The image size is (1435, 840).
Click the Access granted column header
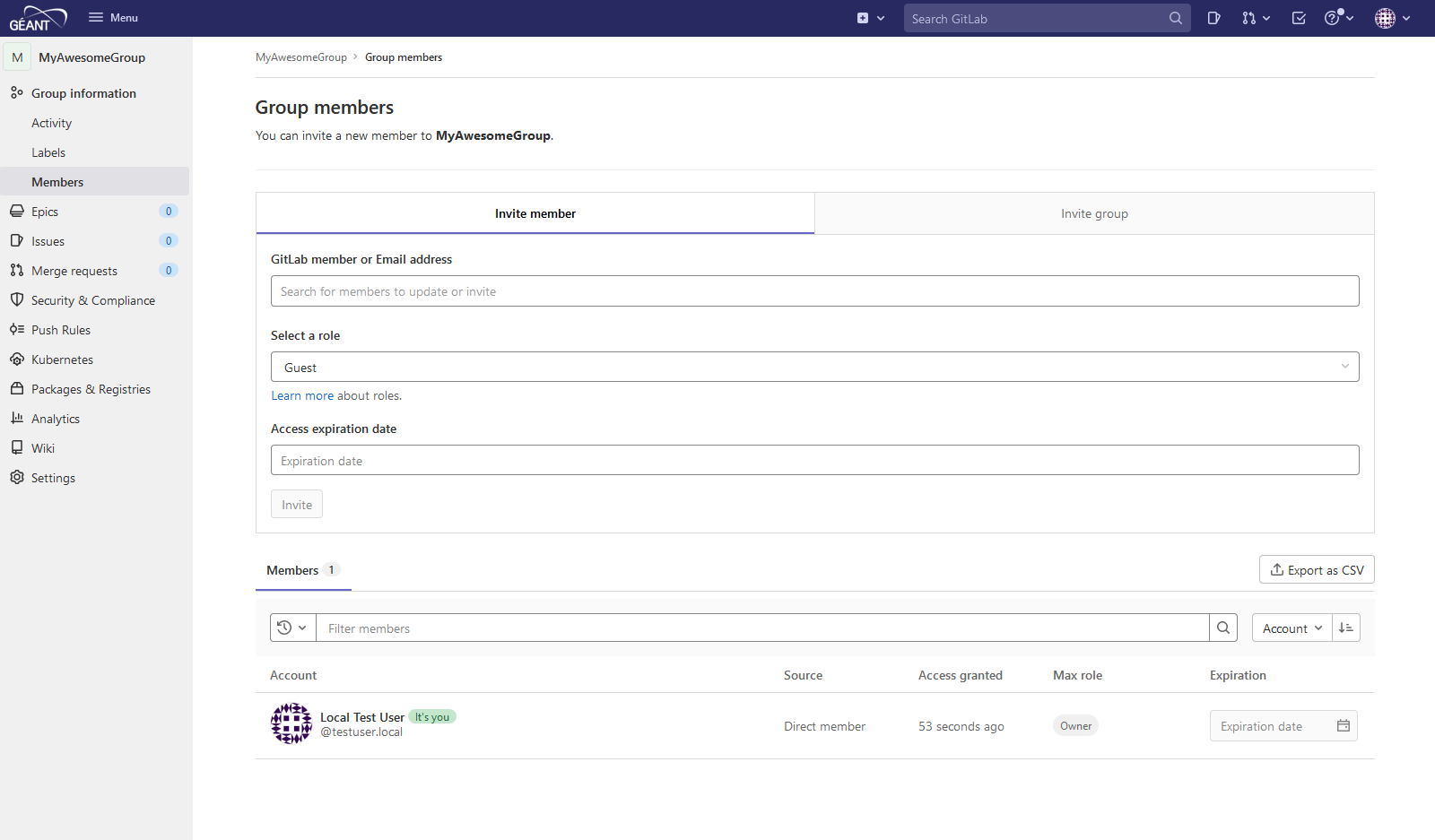coord(961,675)
